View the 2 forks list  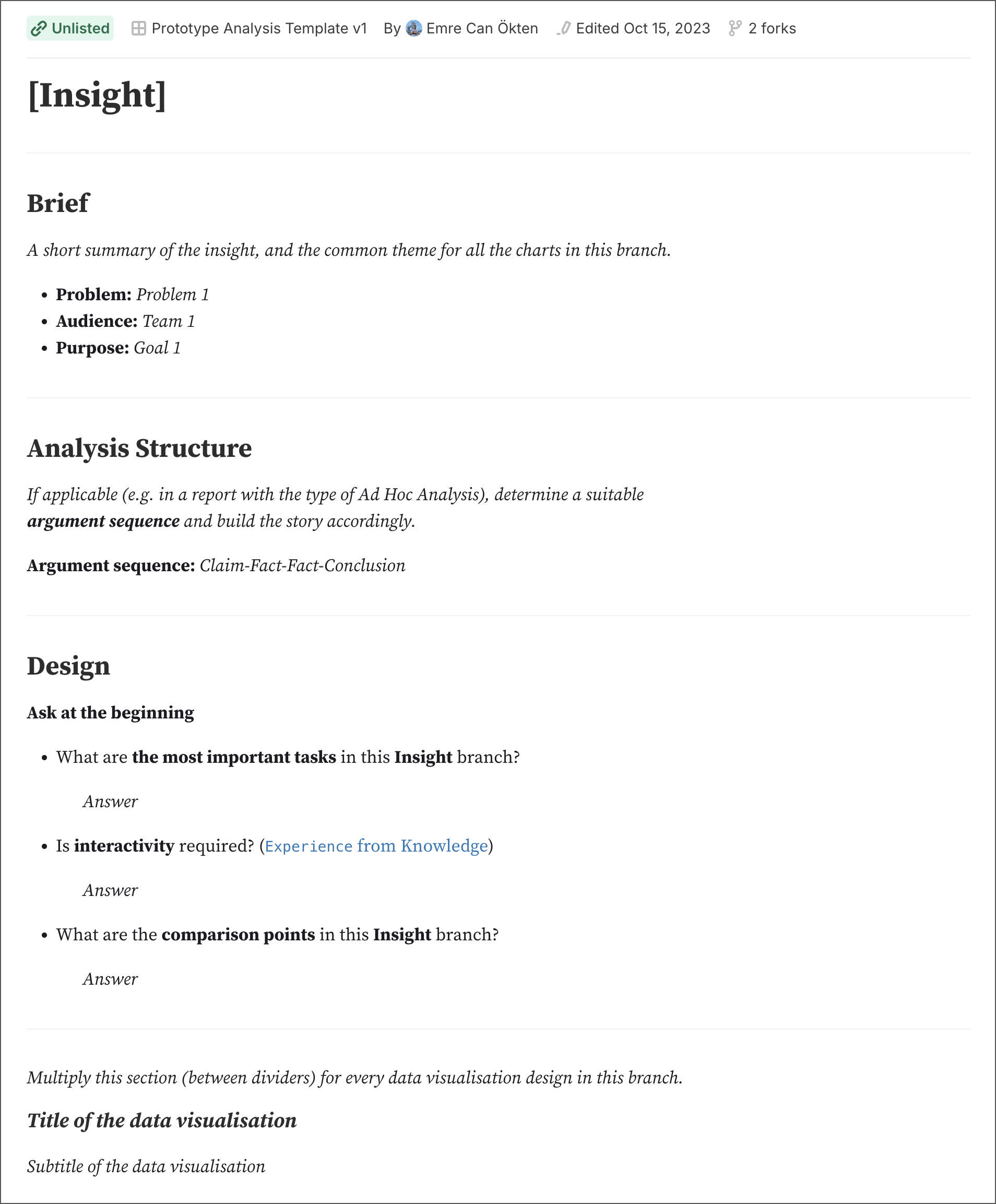772,29
